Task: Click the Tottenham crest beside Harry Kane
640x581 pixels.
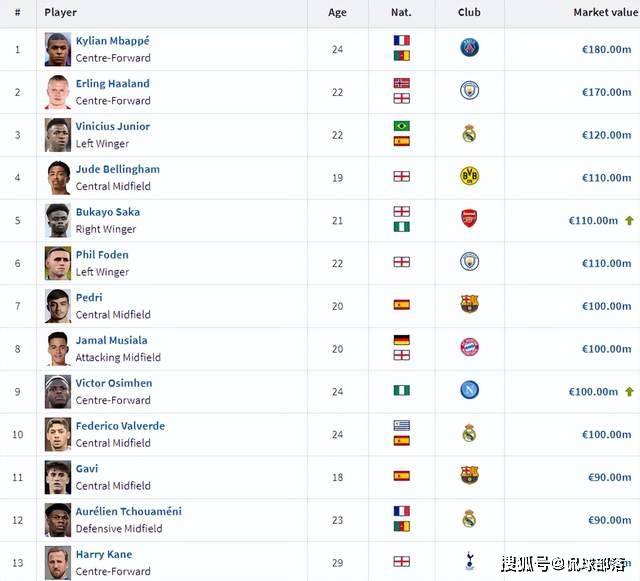Action: [x=469, y=561]
